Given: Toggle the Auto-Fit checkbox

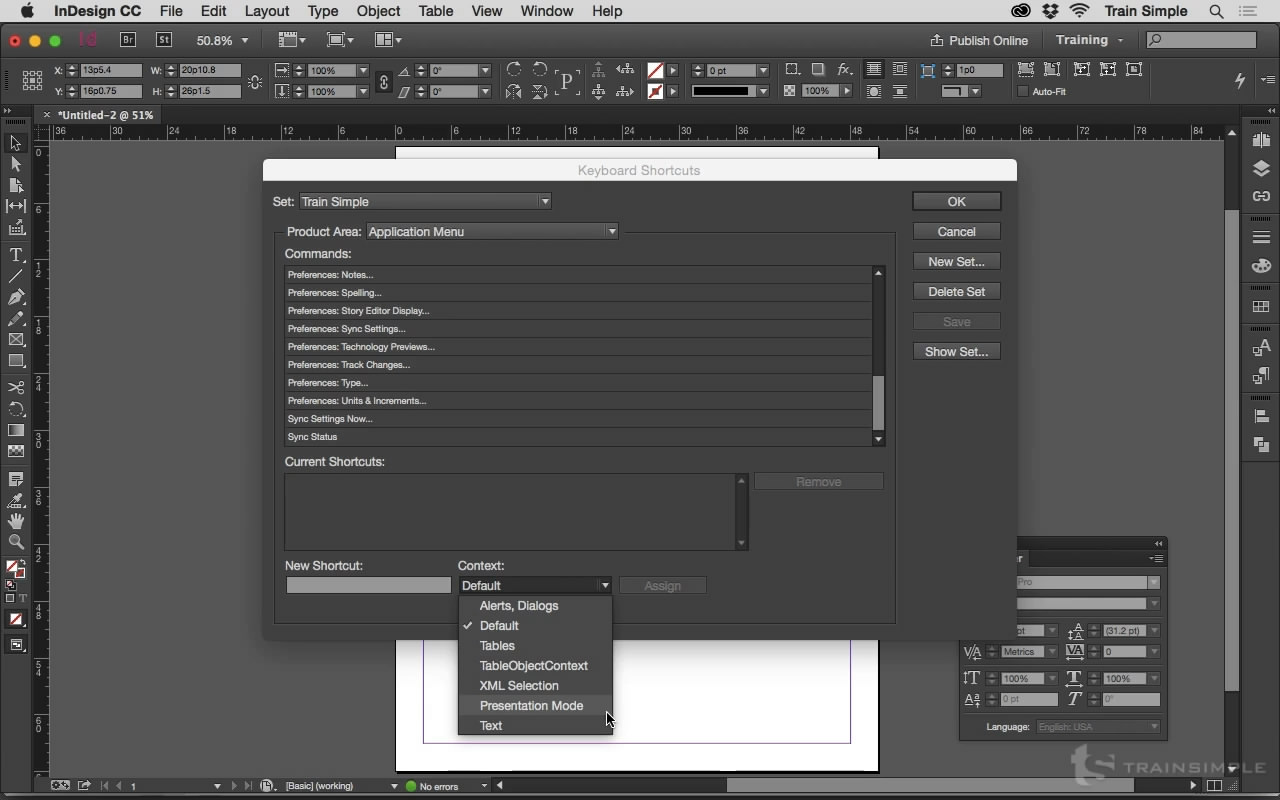Looking at the screenshot, I should [x=1022, y=91].
